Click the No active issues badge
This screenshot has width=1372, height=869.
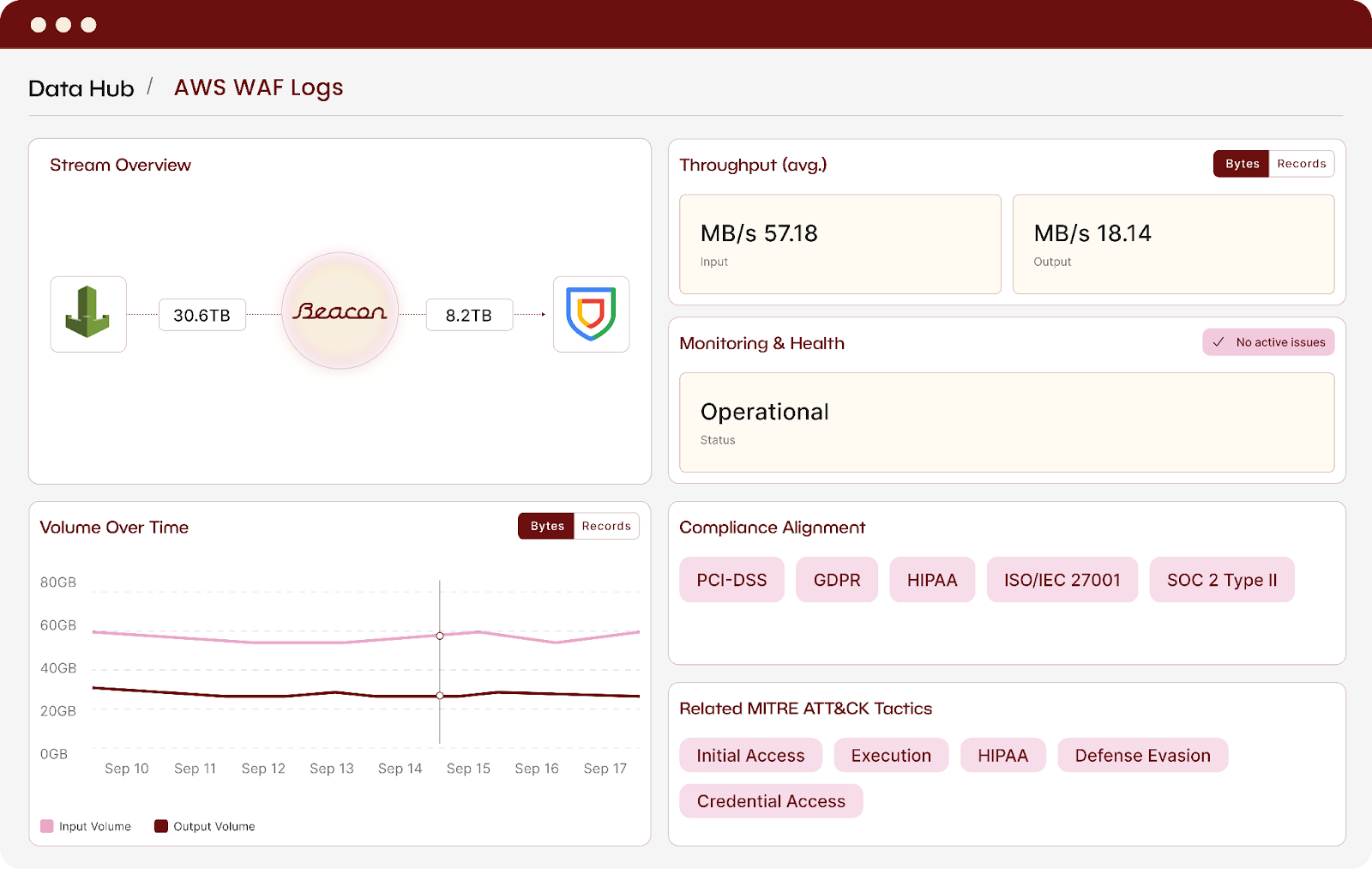pyautogui.click(x=1268, y=342)
